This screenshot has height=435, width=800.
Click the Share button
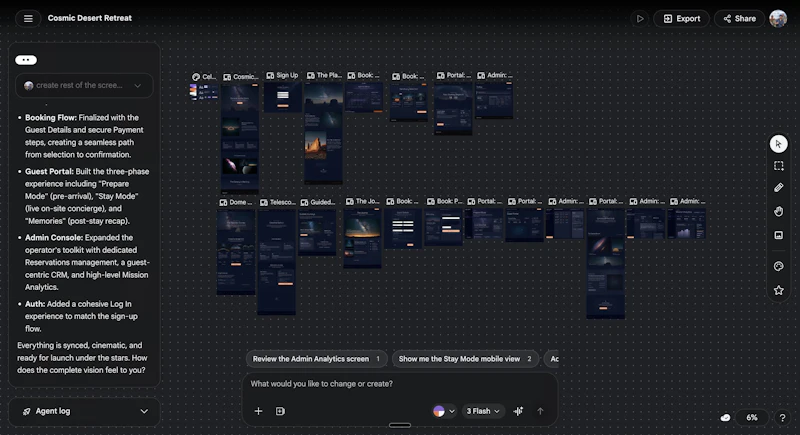pos(739,19)
